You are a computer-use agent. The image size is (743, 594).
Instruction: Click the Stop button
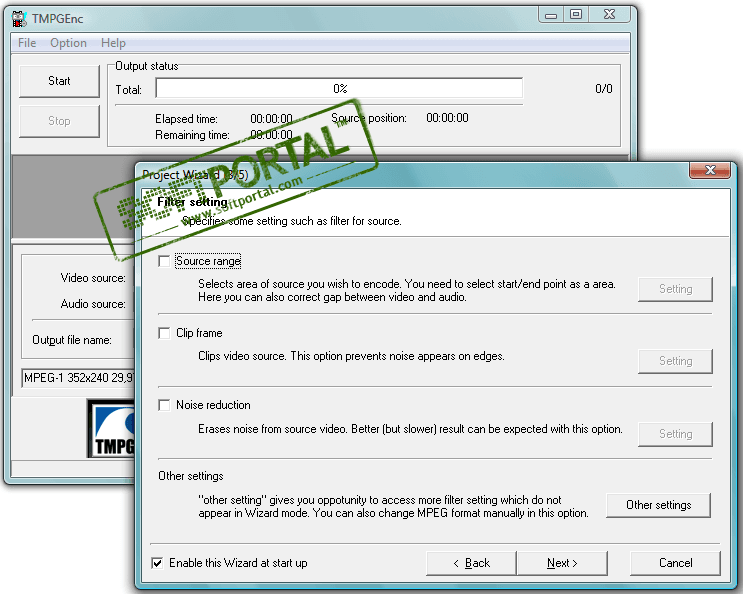(x=59, y=121)
